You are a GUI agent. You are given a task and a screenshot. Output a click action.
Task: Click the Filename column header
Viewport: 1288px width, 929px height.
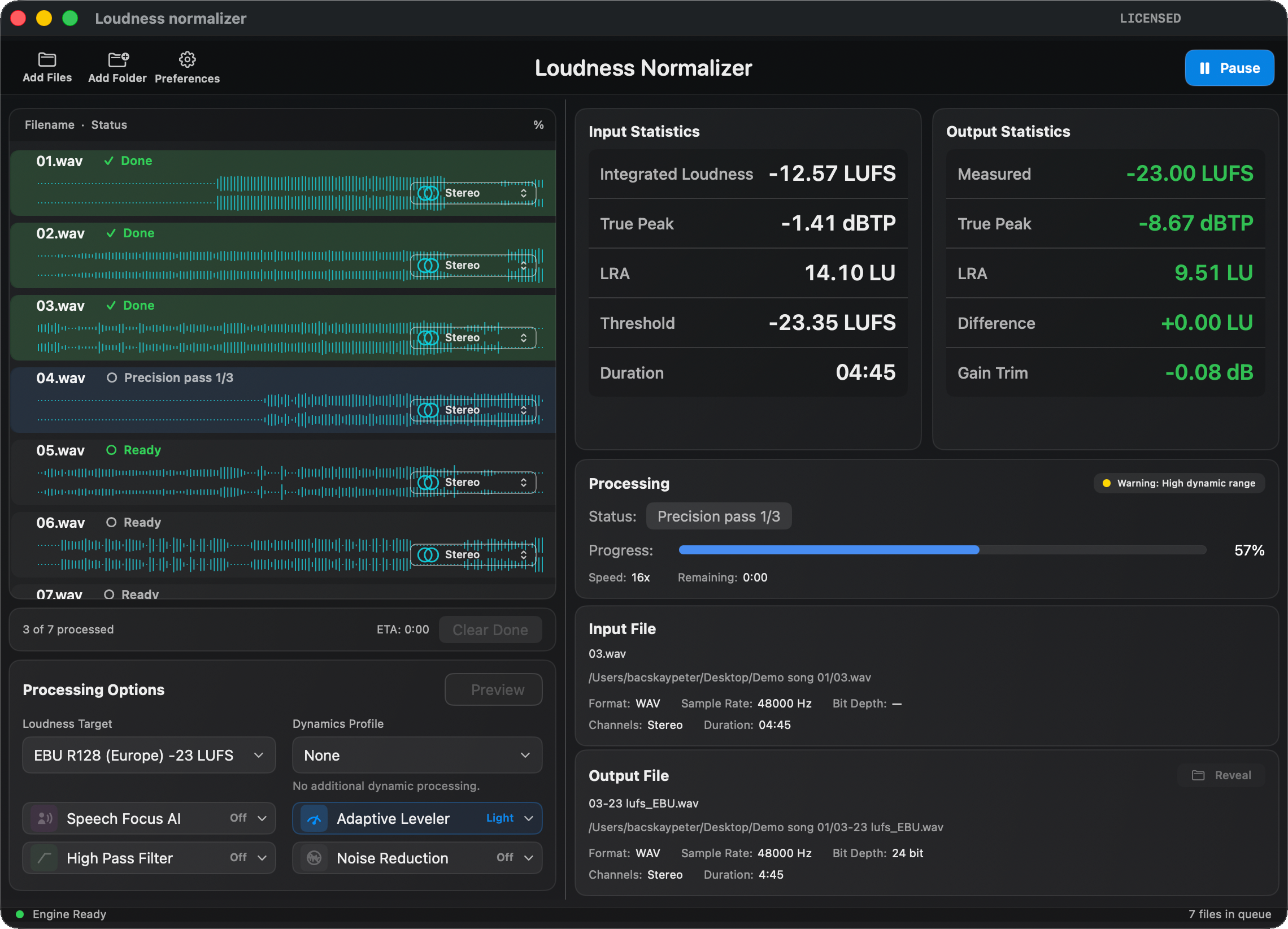pyautogui.click(x=49, y=124)
